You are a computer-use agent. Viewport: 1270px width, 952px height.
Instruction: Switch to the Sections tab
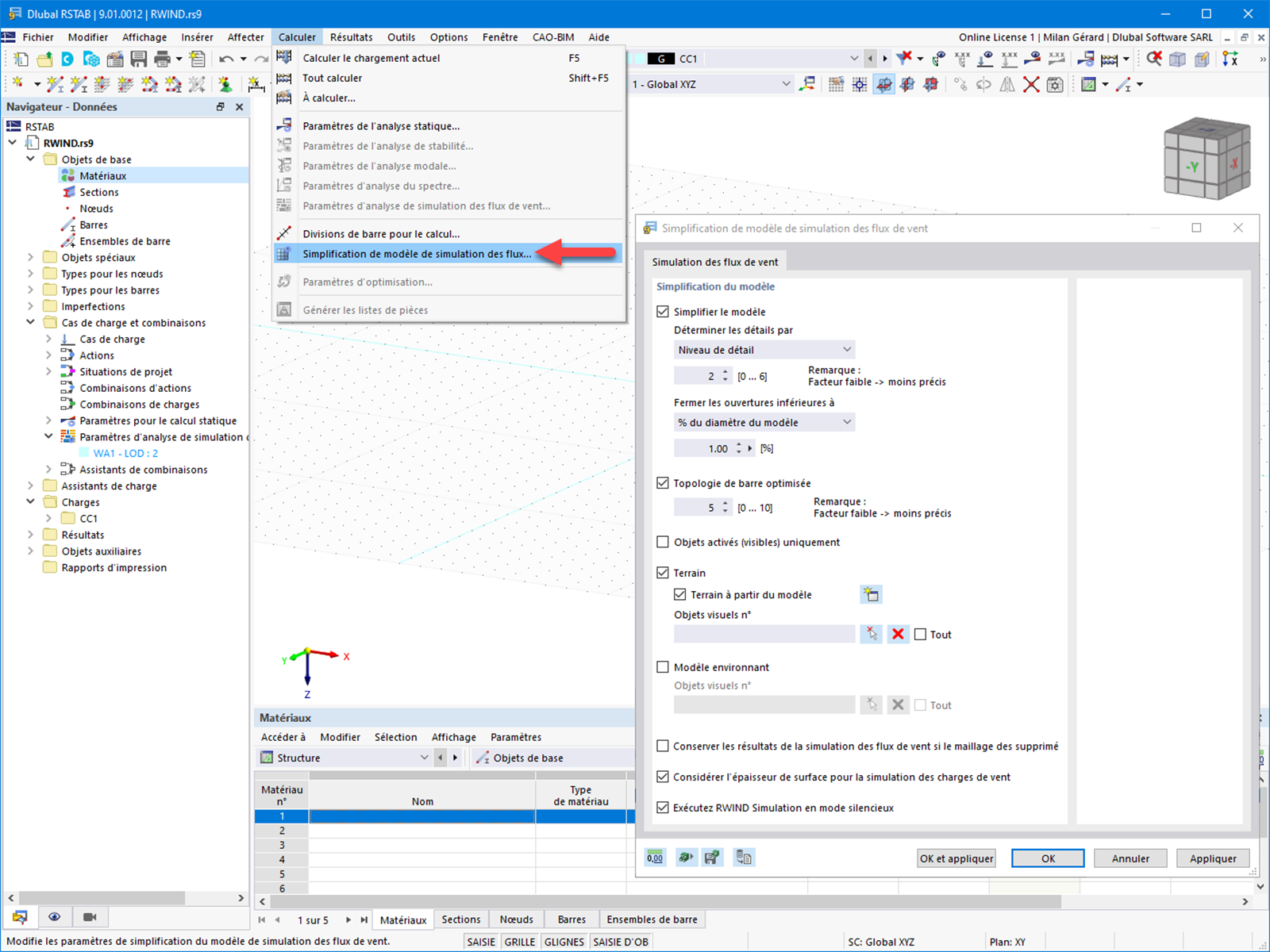click(460, 919)
